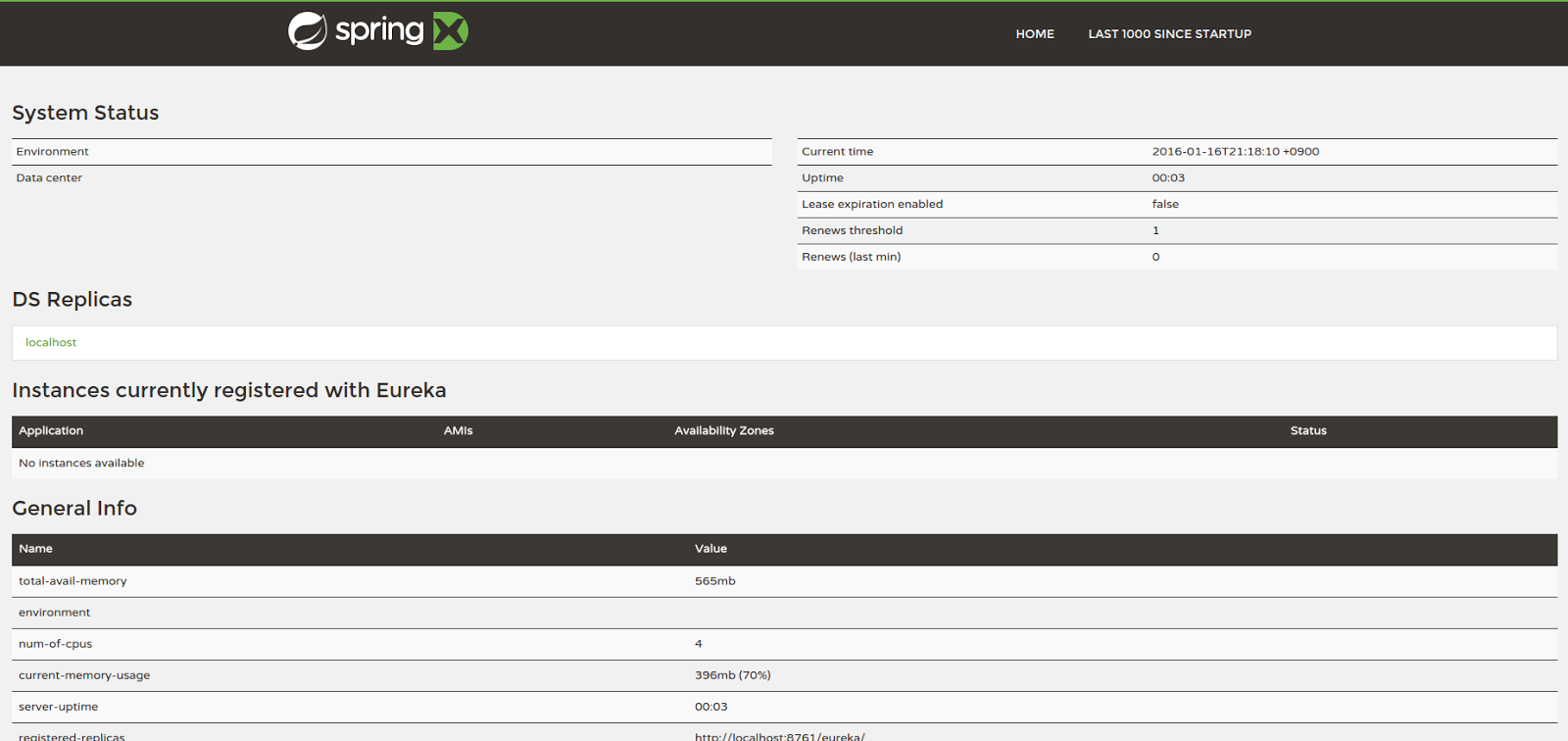The height and width of the screenshot is (741, 1568).
Task: Select the System Status heading
Action: [x=85, y=113]
